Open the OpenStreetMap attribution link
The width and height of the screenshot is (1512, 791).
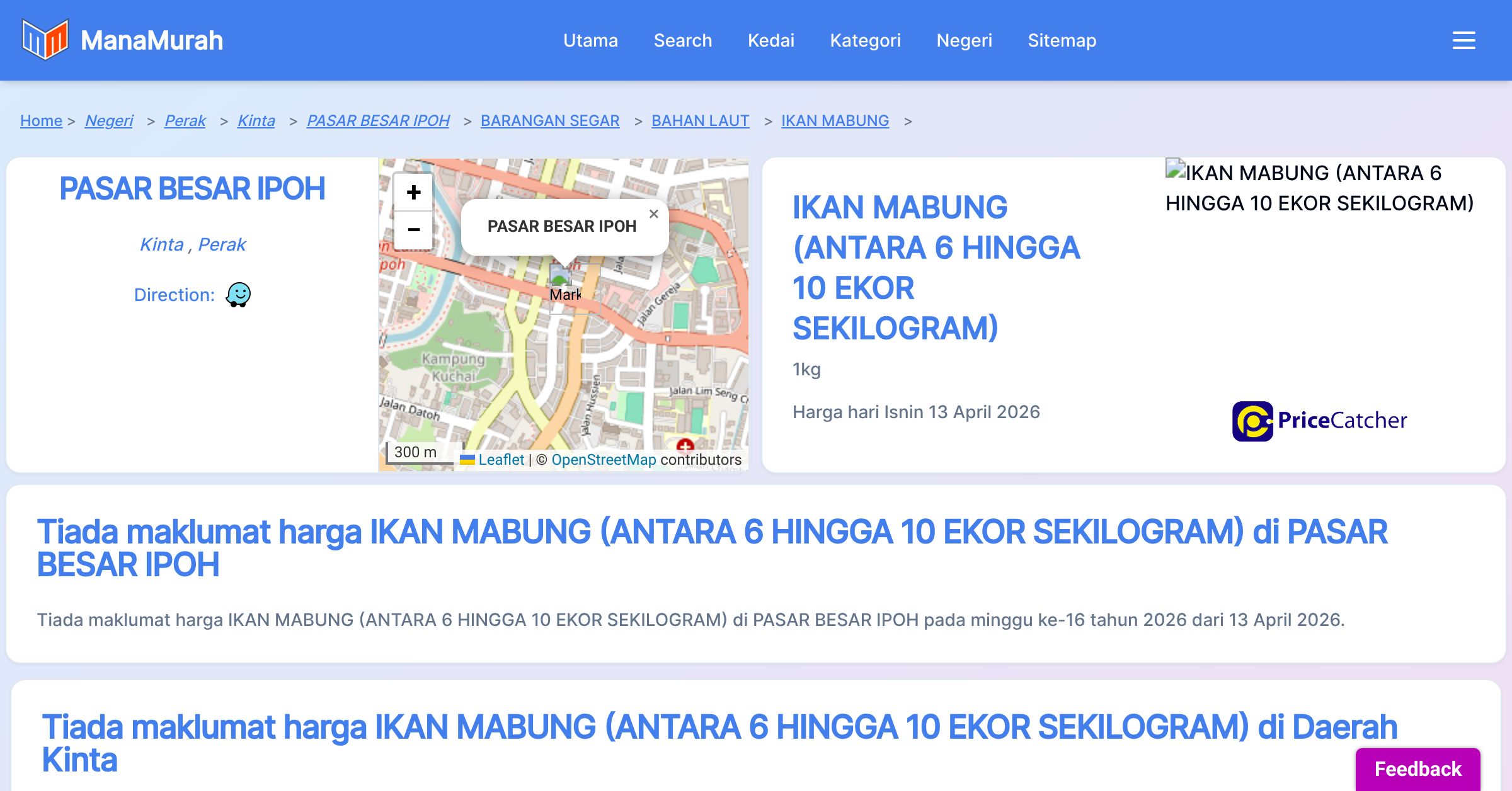[x=603, y=460]
